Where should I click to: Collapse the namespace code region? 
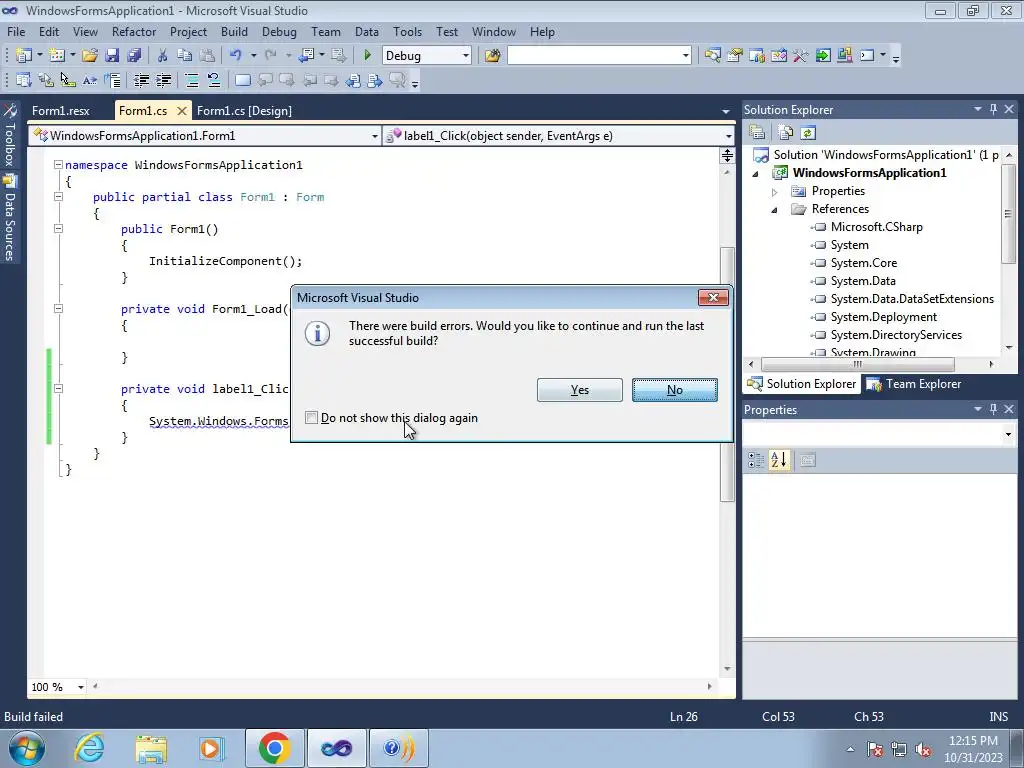click(58, 165)
